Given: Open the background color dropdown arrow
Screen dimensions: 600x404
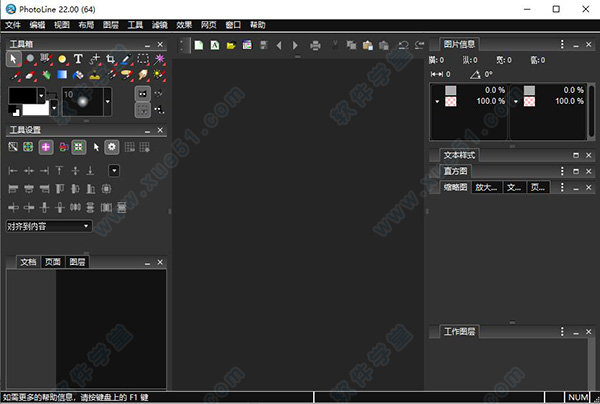Looking at the screenshot, I should pyautogui.click(x=54, y=108).
